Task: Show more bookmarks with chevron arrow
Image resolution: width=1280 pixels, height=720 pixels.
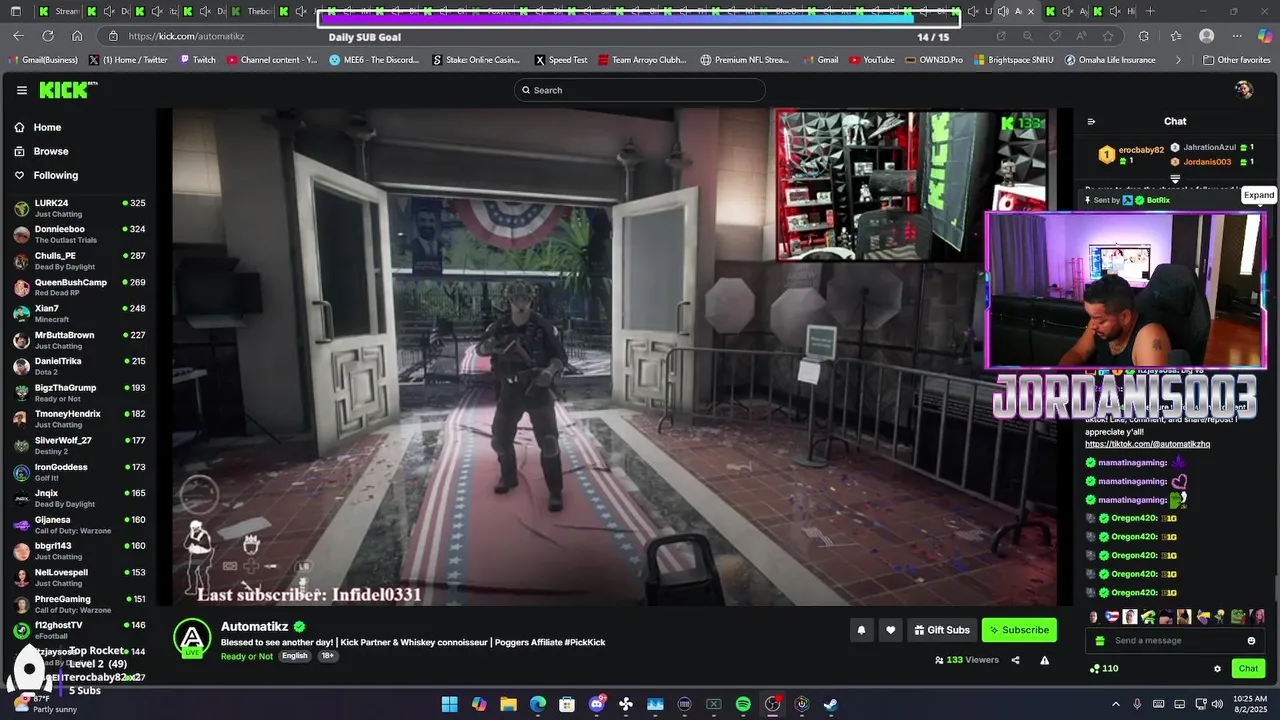Action: click(x=1178, y=60)
